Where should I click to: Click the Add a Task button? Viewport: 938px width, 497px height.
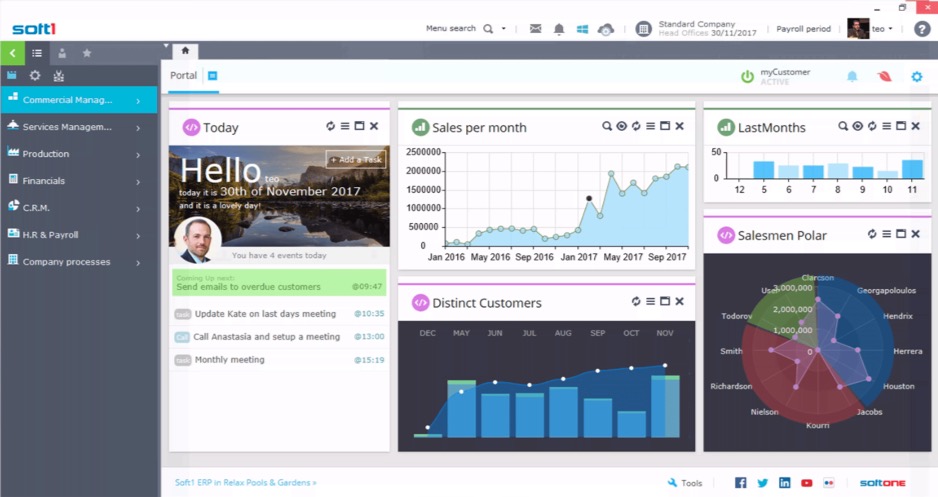point(356,159)
